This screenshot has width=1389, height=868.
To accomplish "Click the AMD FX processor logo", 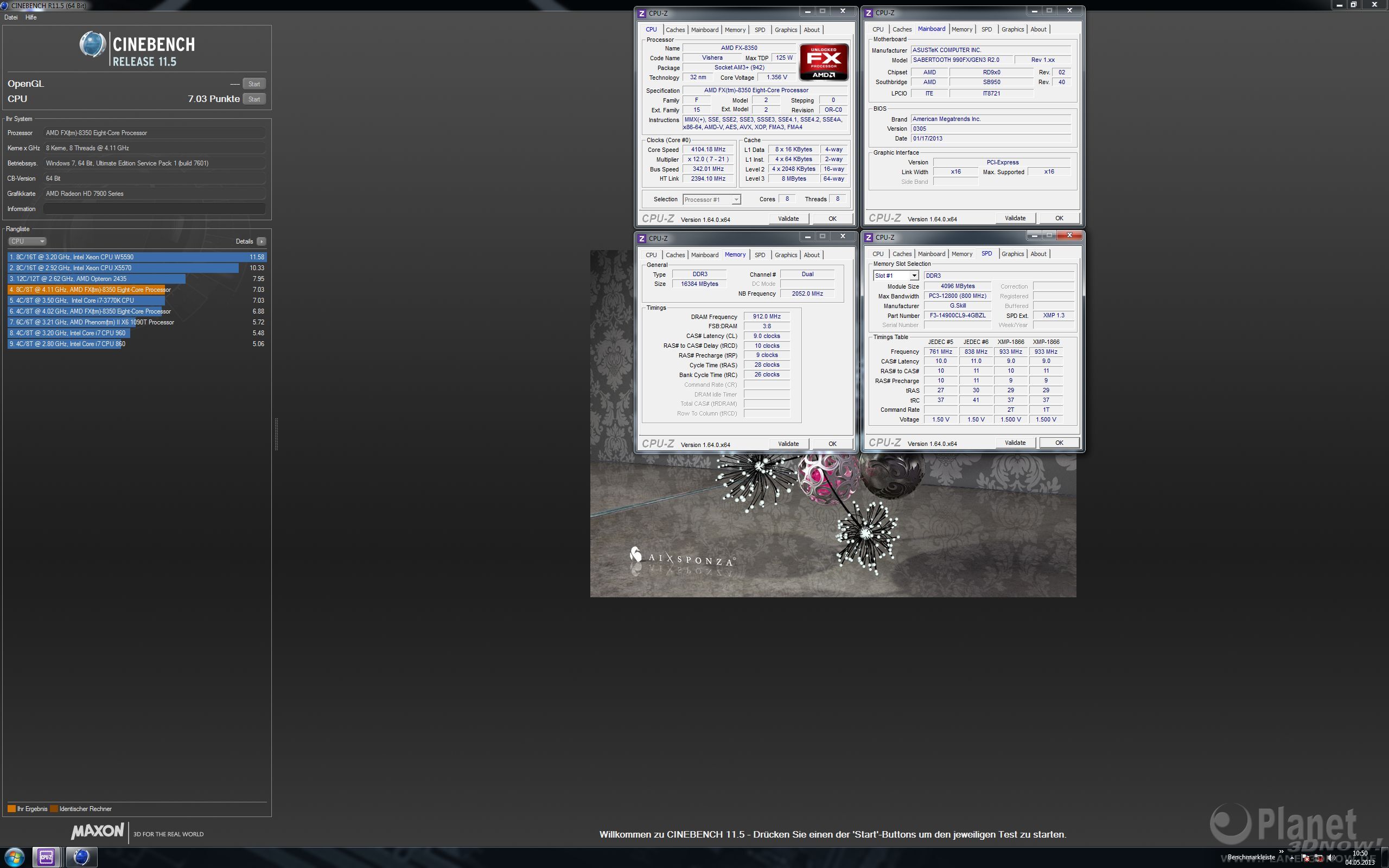I will [824, 62].
